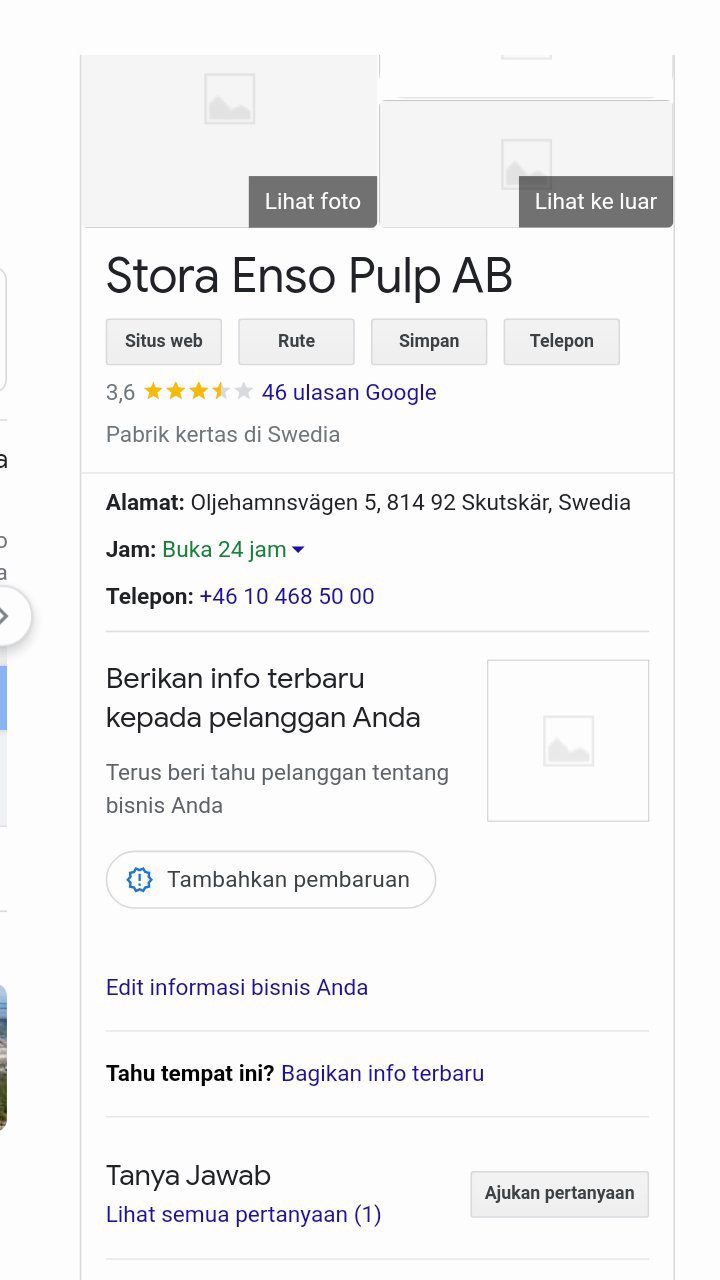This screenshot has width=720, height=1280.
Task: Open Lihat foto to view photos
Action: [x=313, y=201]
